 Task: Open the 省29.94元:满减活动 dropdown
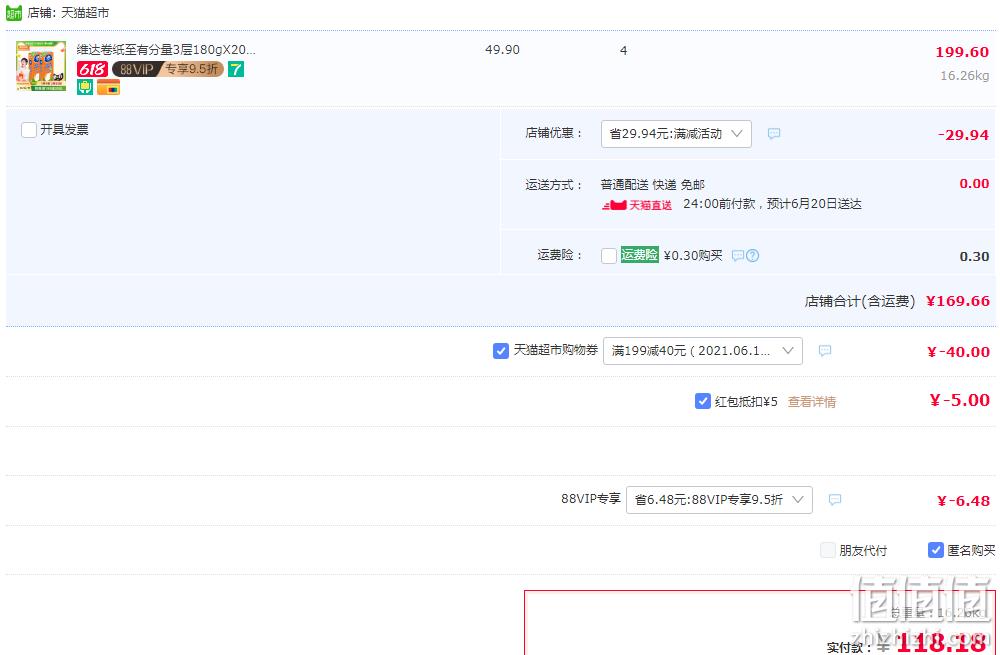click(676, 134)
